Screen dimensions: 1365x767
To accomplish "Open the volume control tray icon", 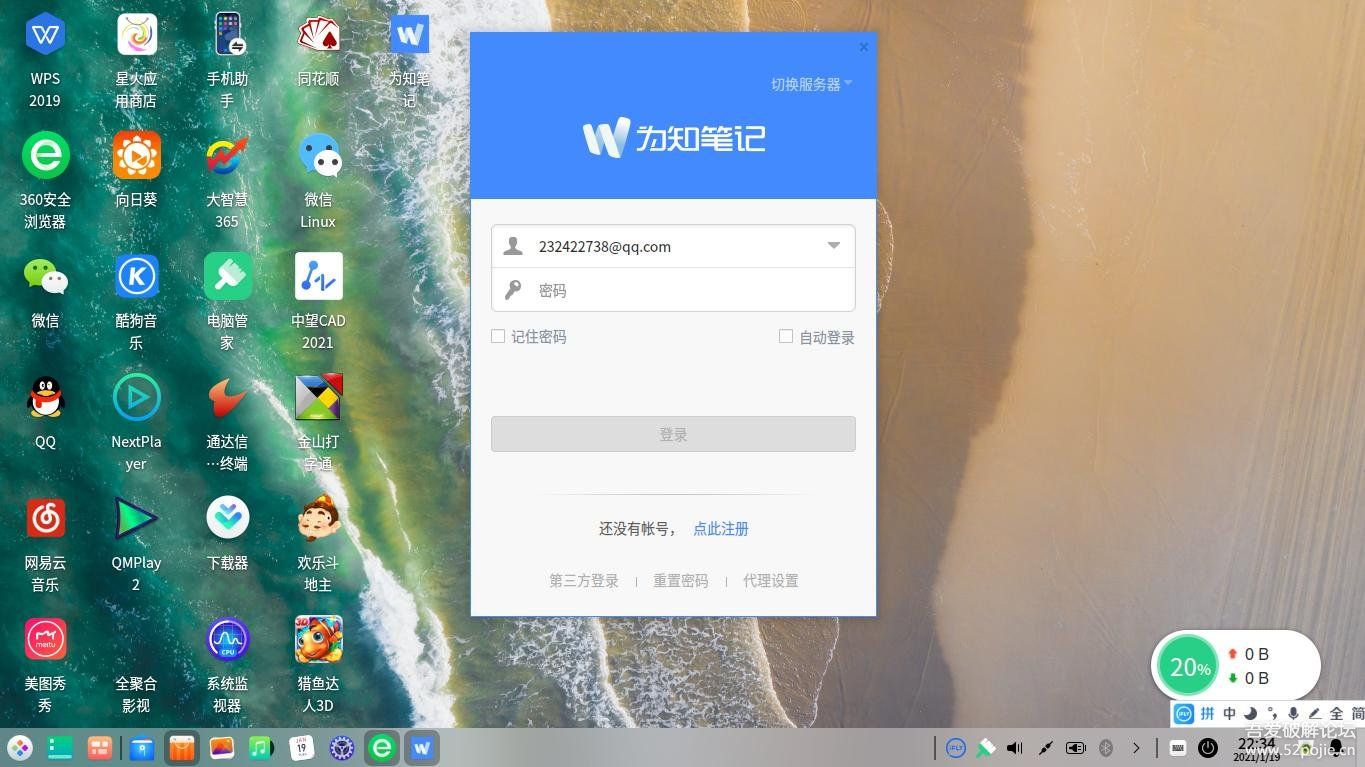I will point(1015,747).
